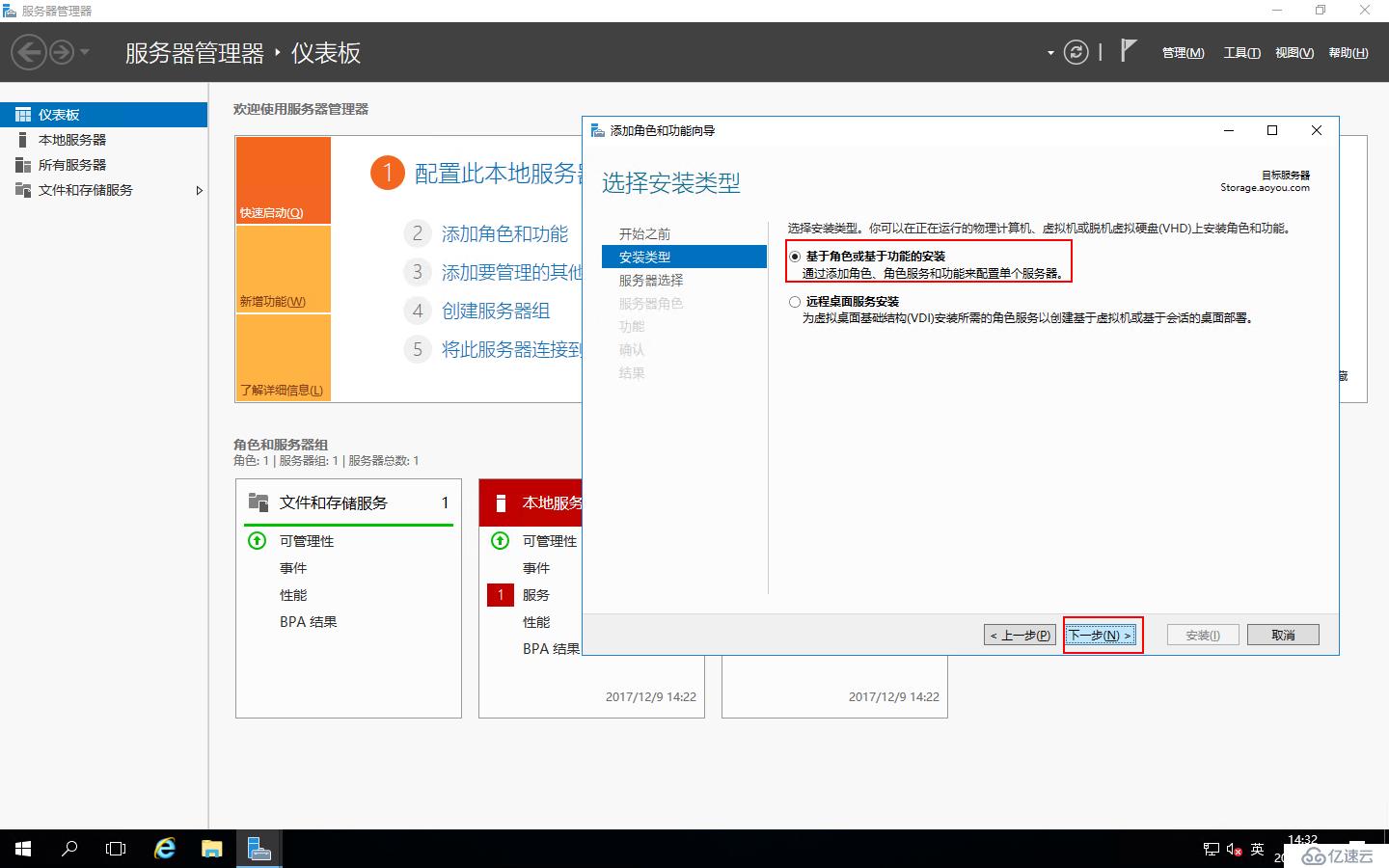Click 性能 in the 文件和存储服务 tile
Screen dimensions: 1389x868
(x=293, y=595)
